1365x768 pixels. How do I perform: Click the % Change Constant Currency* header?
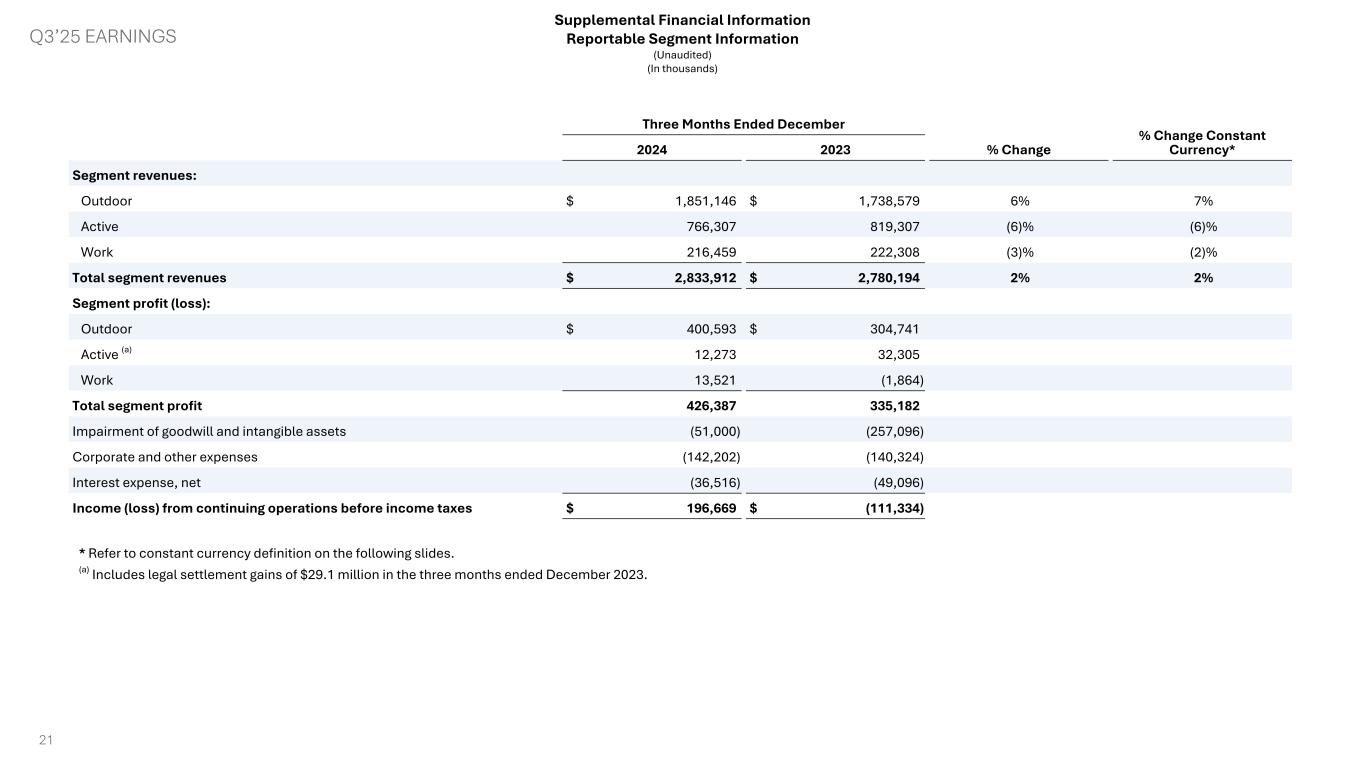1201,142
